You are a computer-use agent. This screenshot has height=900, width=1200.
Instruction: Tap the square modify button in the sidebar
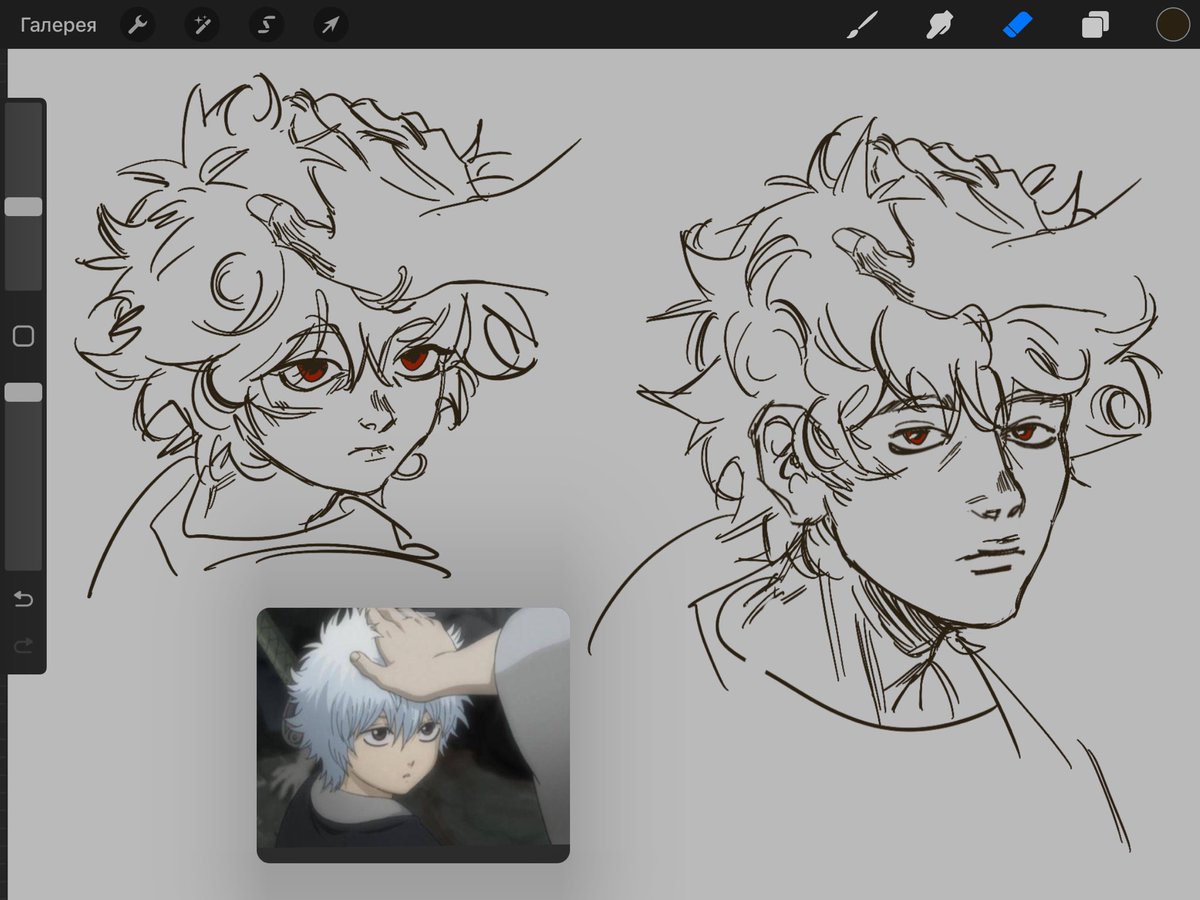23,336
